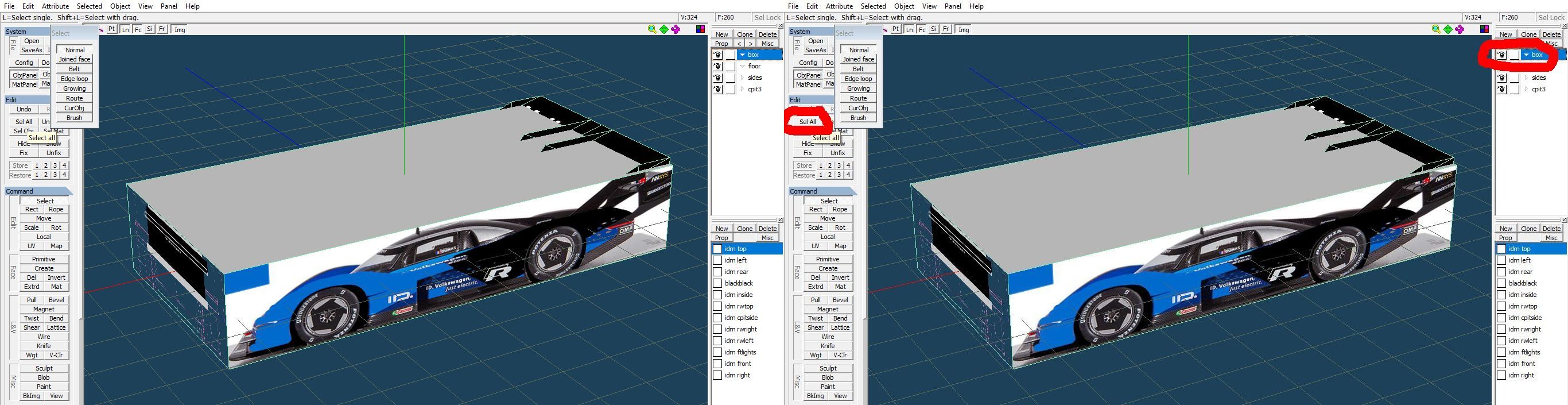Click the MatPanel button in left window
The height and width of the screenshot is (405, 1568).
coord(25,84)
